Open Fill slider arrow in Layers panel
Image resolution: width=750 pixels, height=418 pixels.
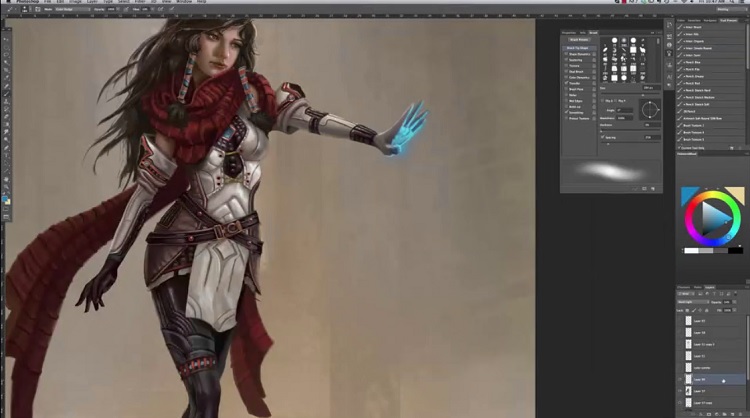[x=735, y=310]
